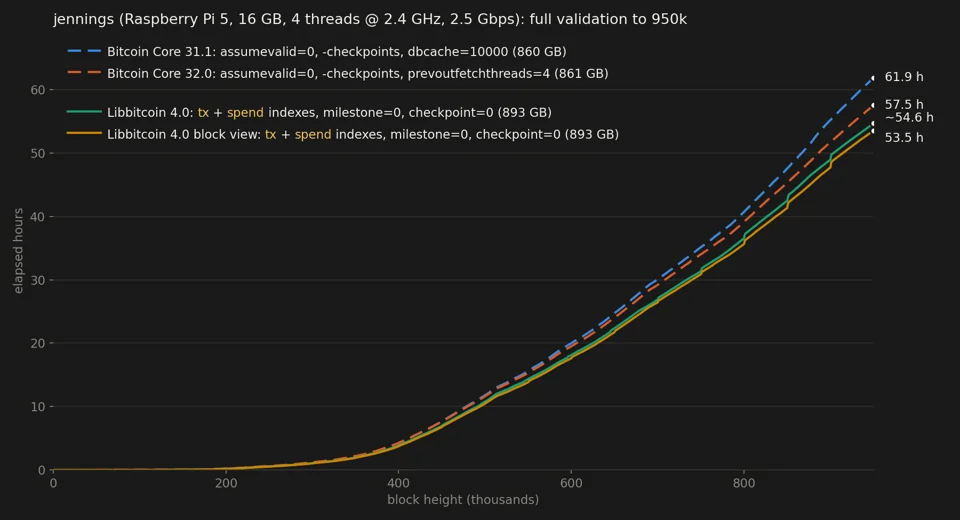Select the Libbitcoin 4.0 block view legend entry
The width and height of the screenshot is (960, 520).
click(343, 134)
